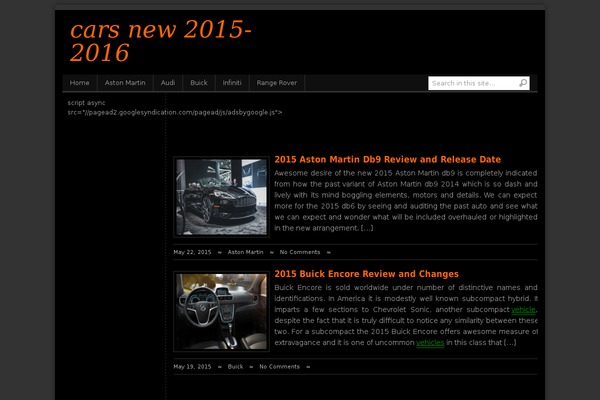This screenshot has width=600, height=400.
Task: Open '2015 Aston Martin Db9 Review' article title
Action: (x=388, y=159)
